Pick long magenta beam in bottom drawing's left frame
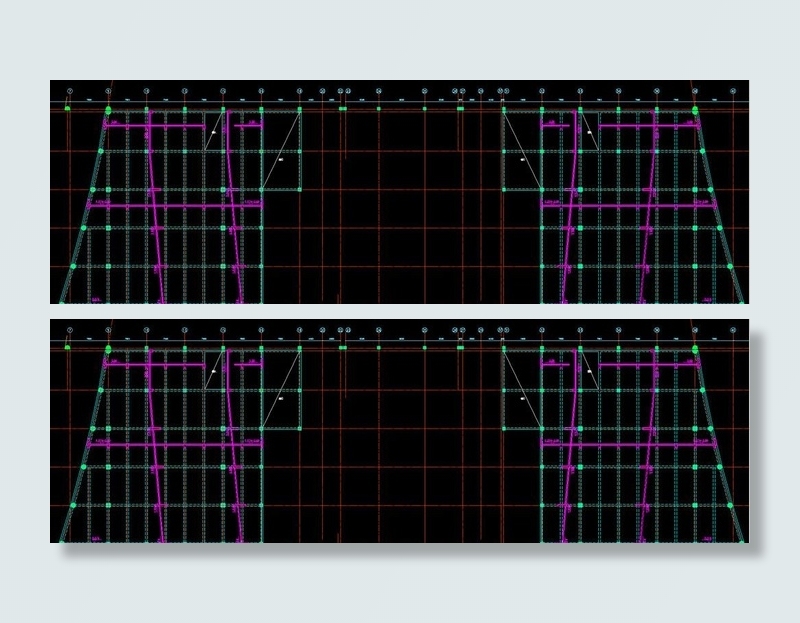 coord(175,445)
